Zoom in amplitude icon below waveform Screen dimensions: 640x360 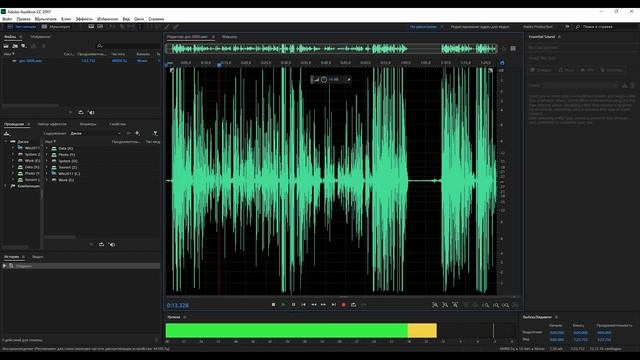coord(435,305)
